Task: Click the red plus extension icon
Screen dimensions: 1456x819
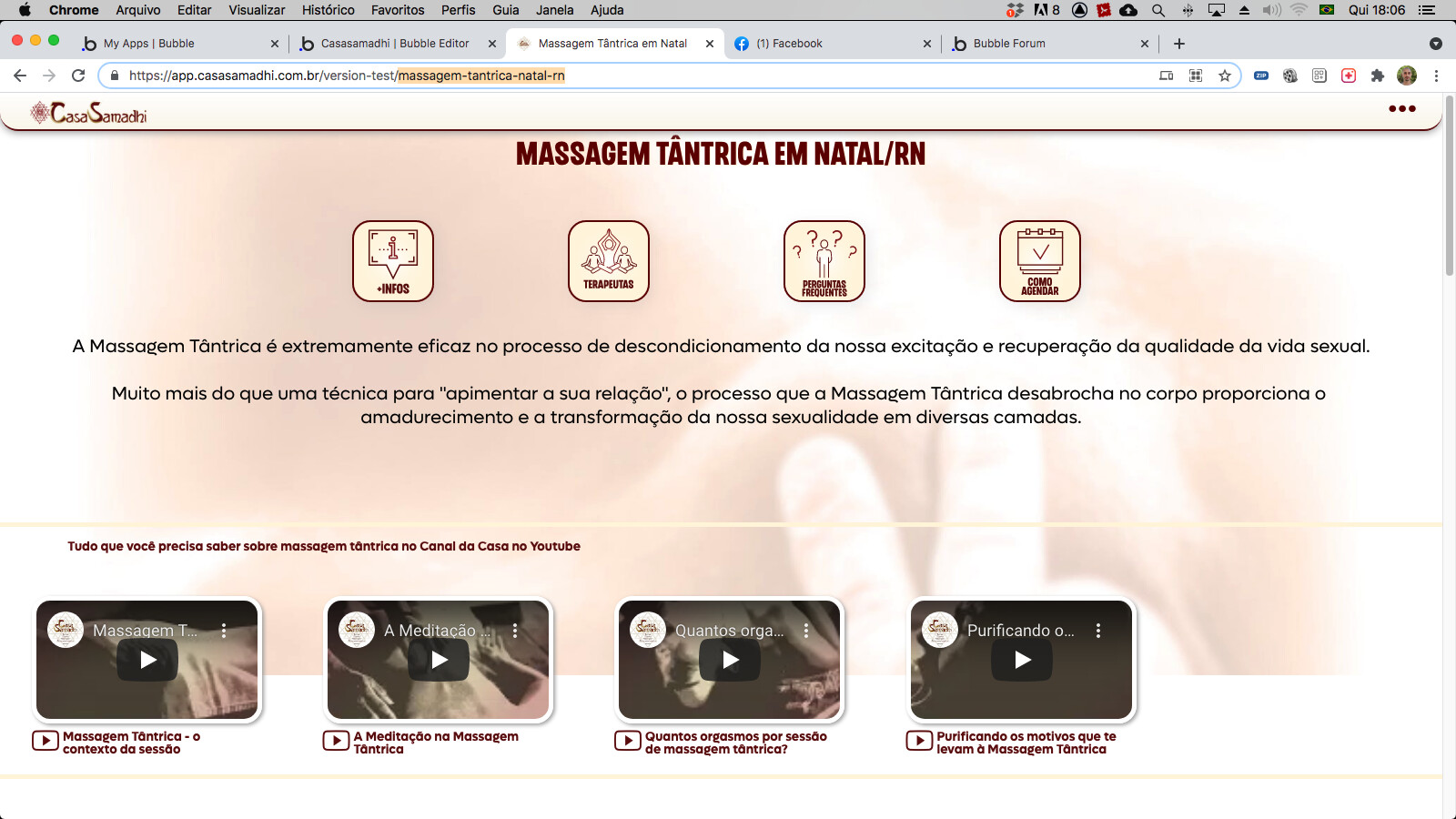Action: click(x=1349, y=76)
